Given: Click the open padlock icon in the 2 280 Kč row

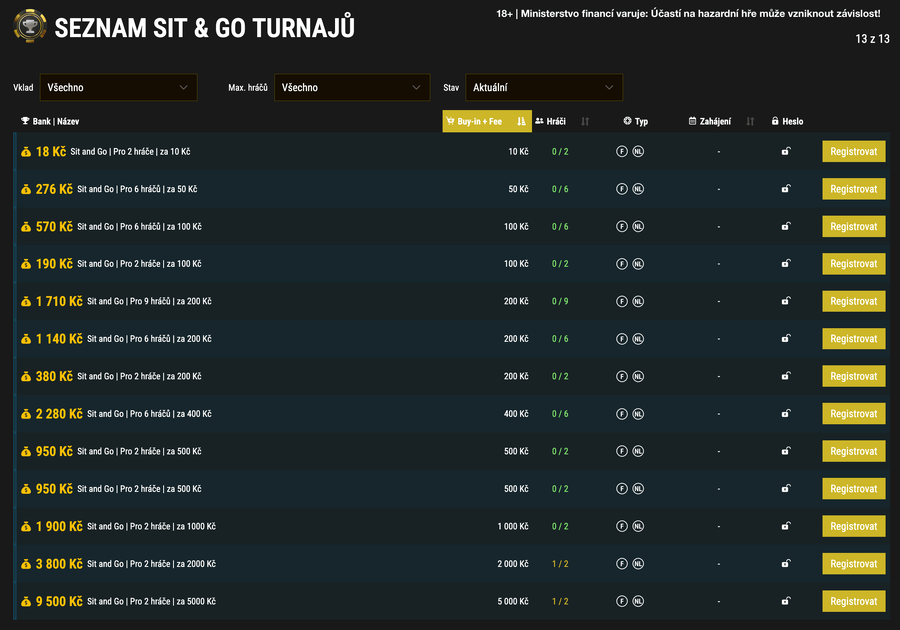Looking at the screenshot, I should point(786,413).
